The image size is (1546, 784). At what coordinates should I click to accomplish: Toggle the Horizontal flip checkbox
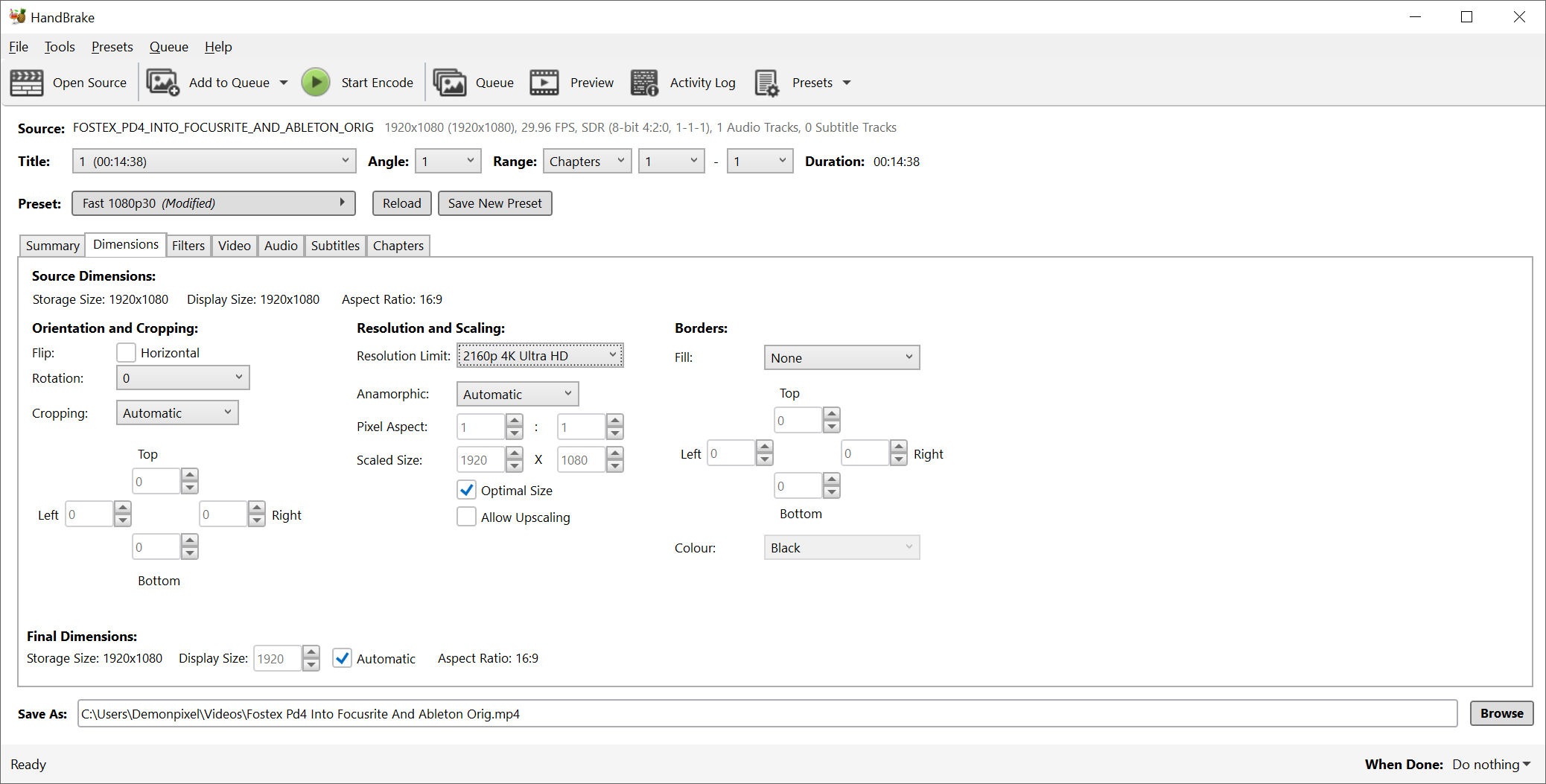click(127, 352)
